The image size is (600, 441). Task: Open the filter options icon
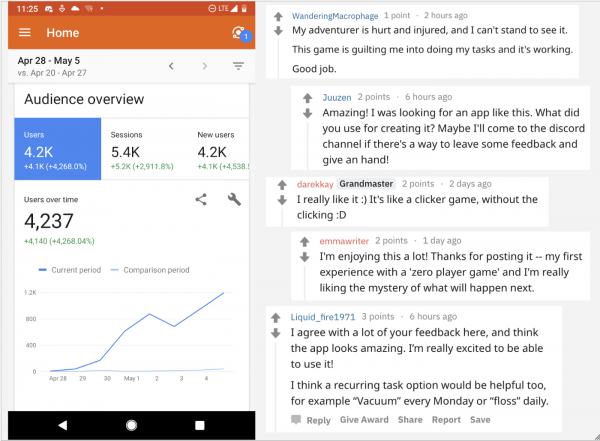coord(238,66)
